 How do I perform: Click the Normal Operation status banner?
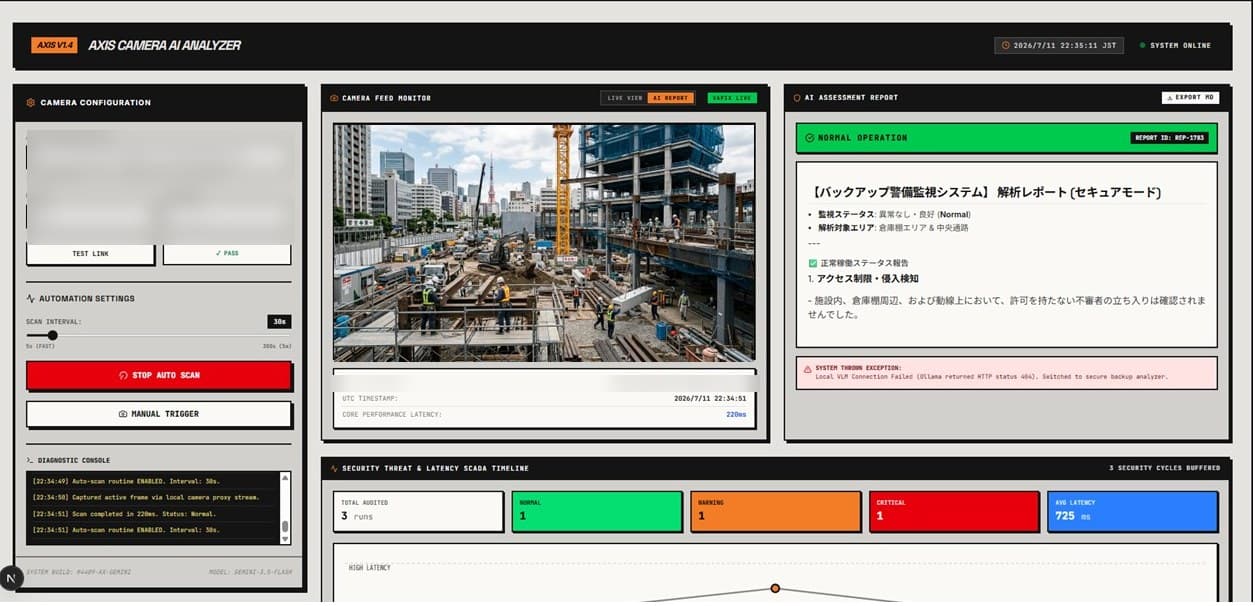1006,138
